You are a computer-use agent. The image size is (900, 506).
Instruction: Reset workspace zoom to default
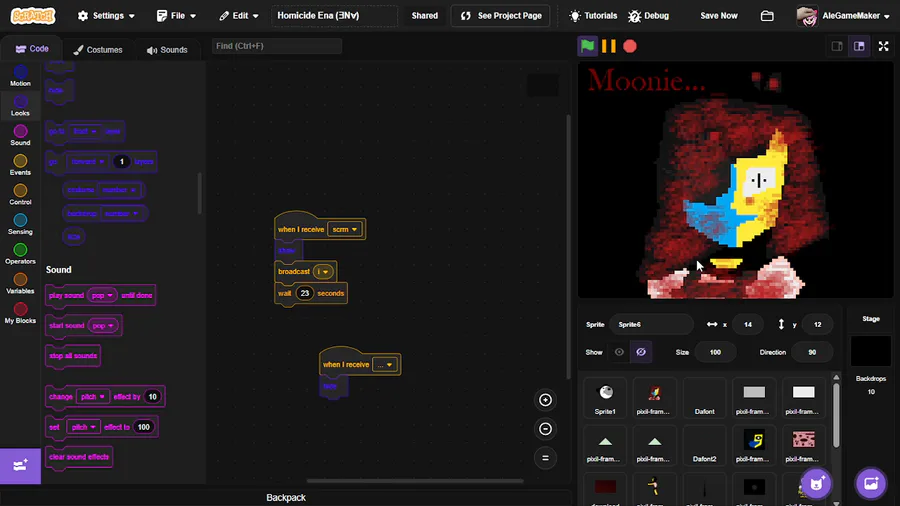coord(545,458)
